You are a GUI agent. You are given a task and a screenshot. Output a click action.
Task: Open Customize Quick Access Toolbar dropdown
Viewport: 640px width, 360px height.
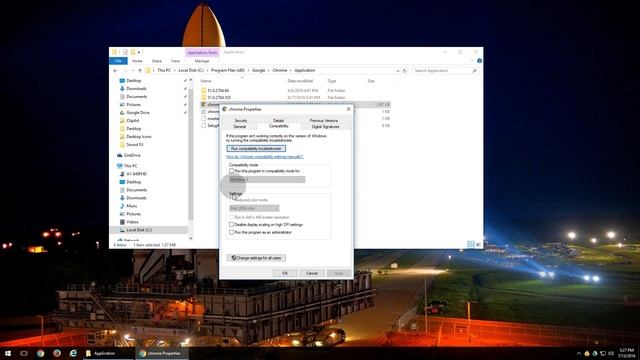tap(139, 52)
